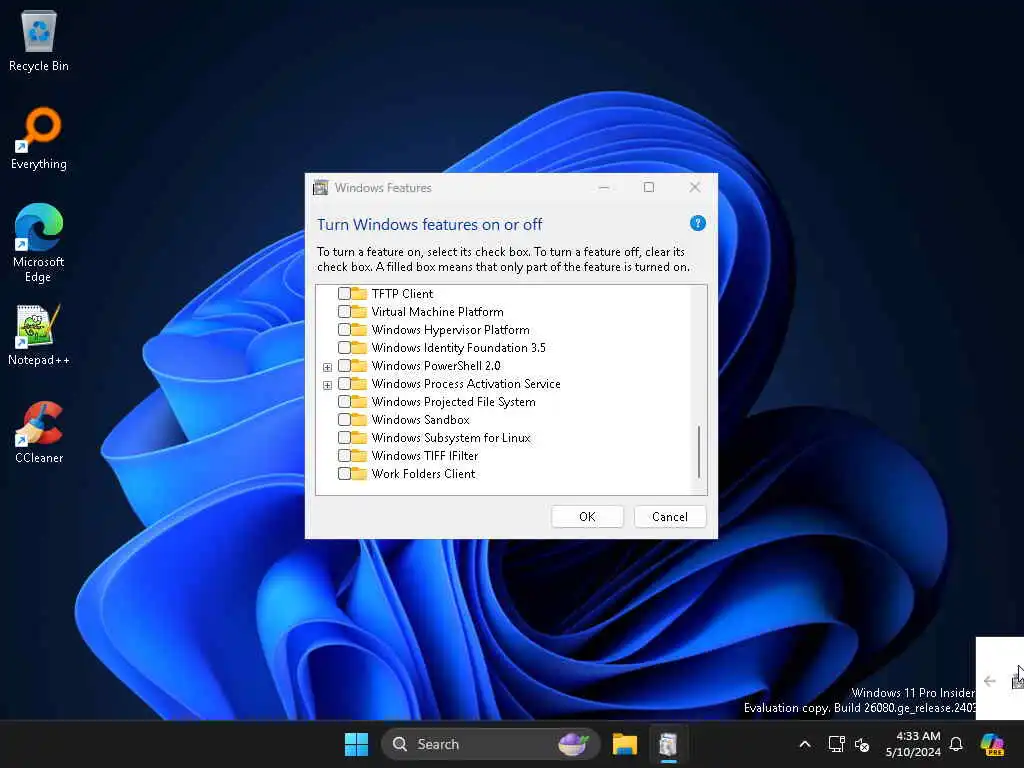Expand the Windows PowerShell 2.0 node
This screenshot has height=768, width=1024.
(x=327, y=367)
